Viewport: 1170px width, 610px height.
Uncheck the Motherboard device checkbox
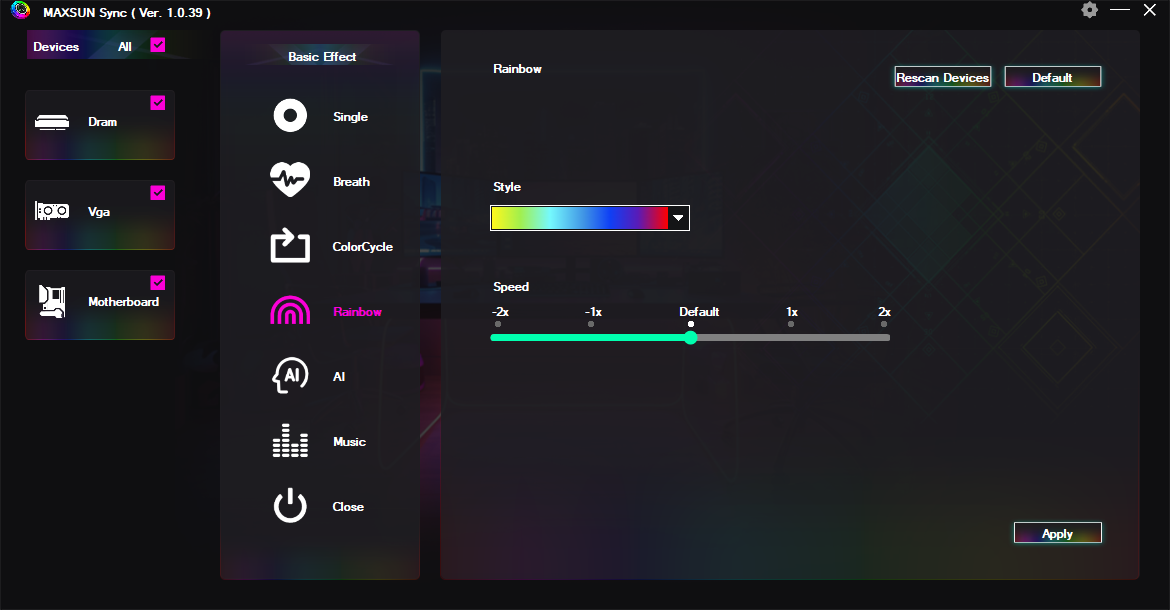pos(157,283)
